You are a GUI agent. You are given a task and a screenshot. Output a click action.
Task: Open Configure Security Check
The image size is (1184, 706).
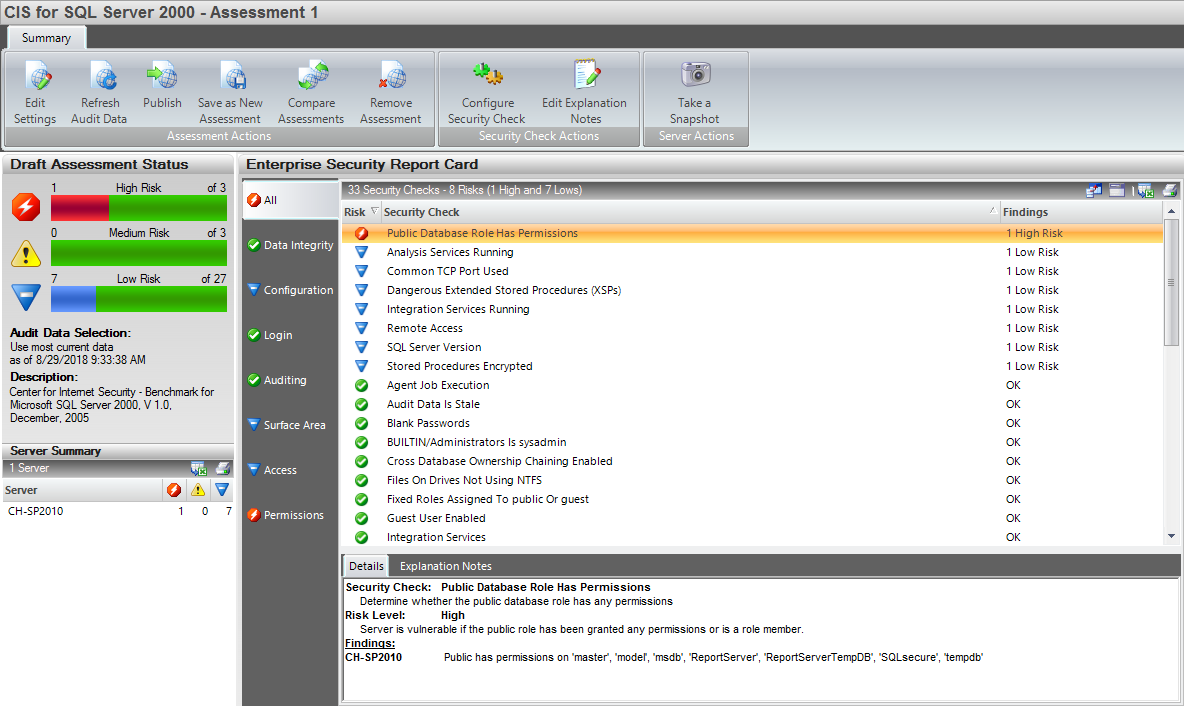[487, 93]
